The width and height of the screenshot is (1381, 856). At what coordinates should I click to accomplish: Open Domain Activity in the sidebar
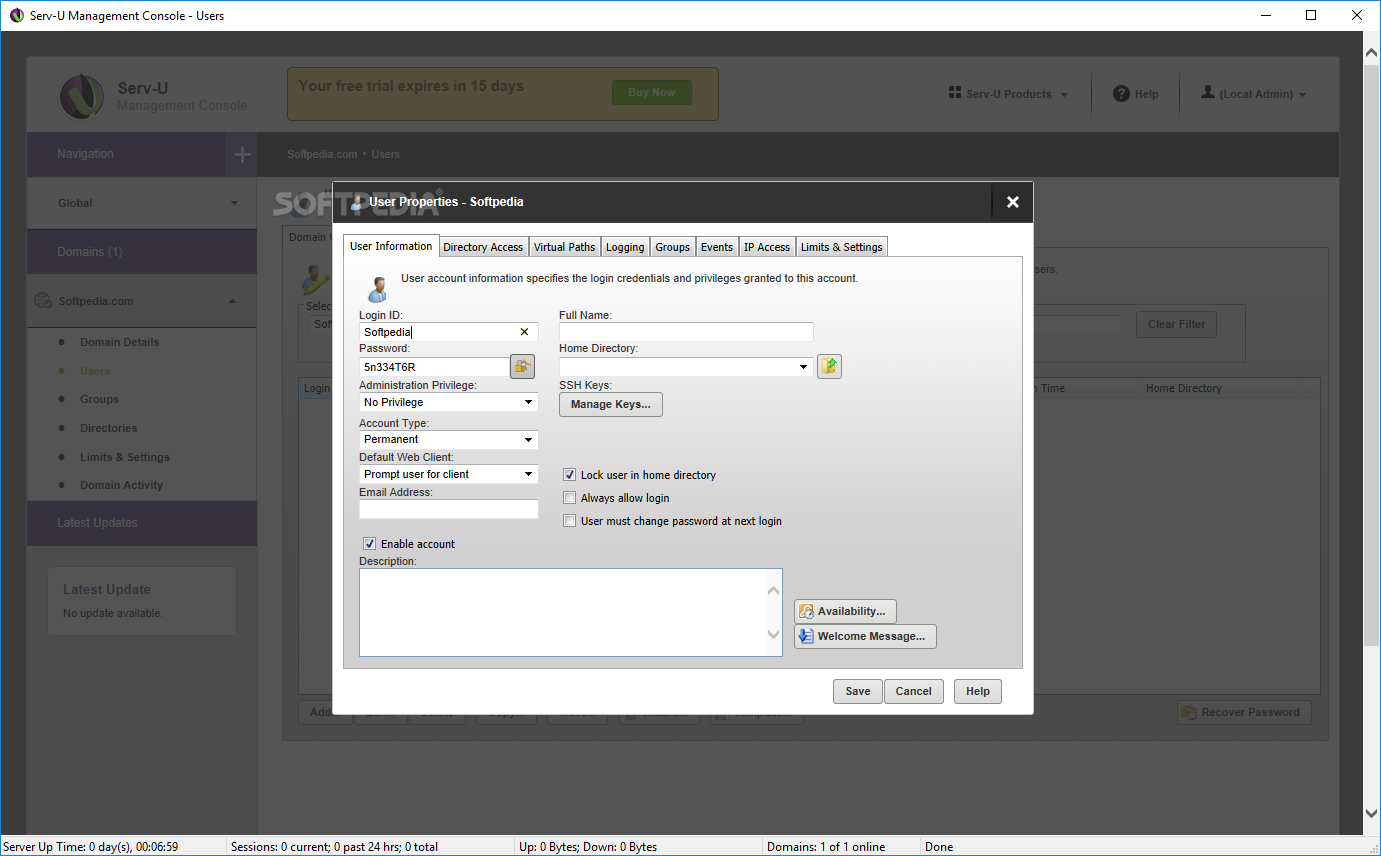pos(121,485)
